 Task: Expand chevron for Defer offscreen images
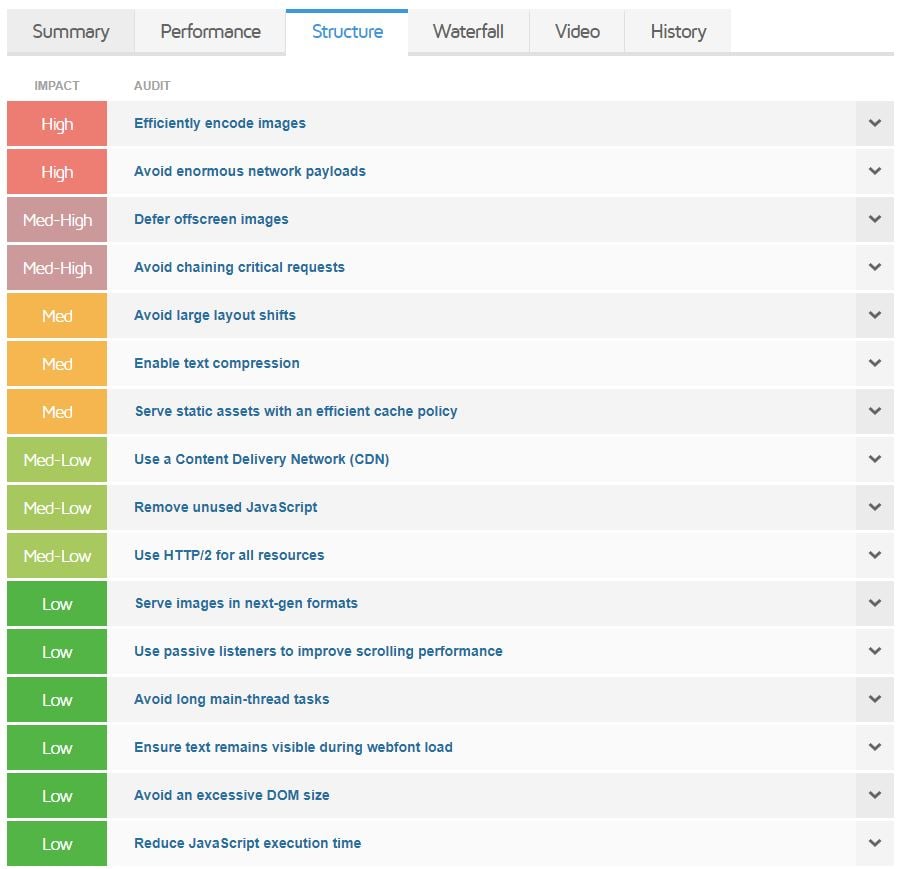(874, 219)
